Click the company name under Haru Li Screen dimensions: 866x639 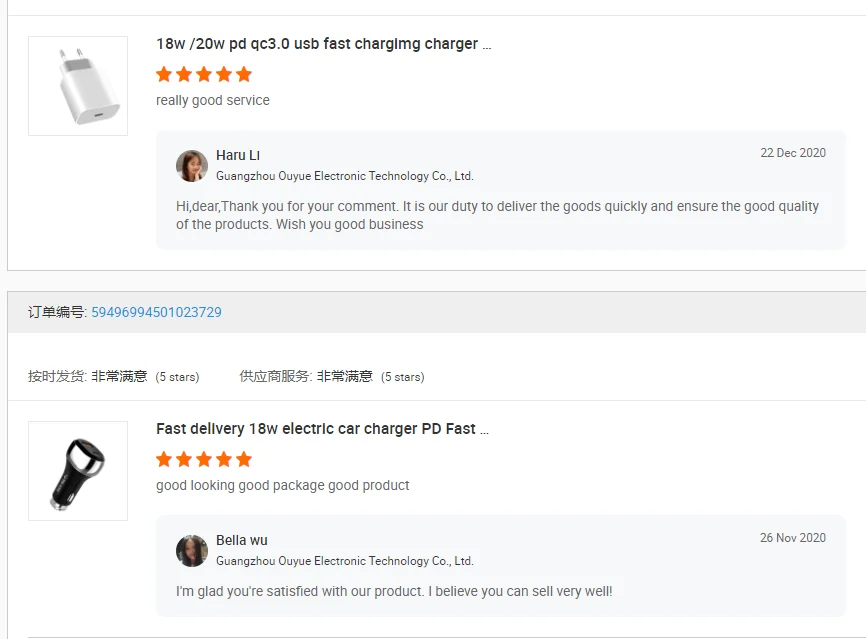point(345,176)
